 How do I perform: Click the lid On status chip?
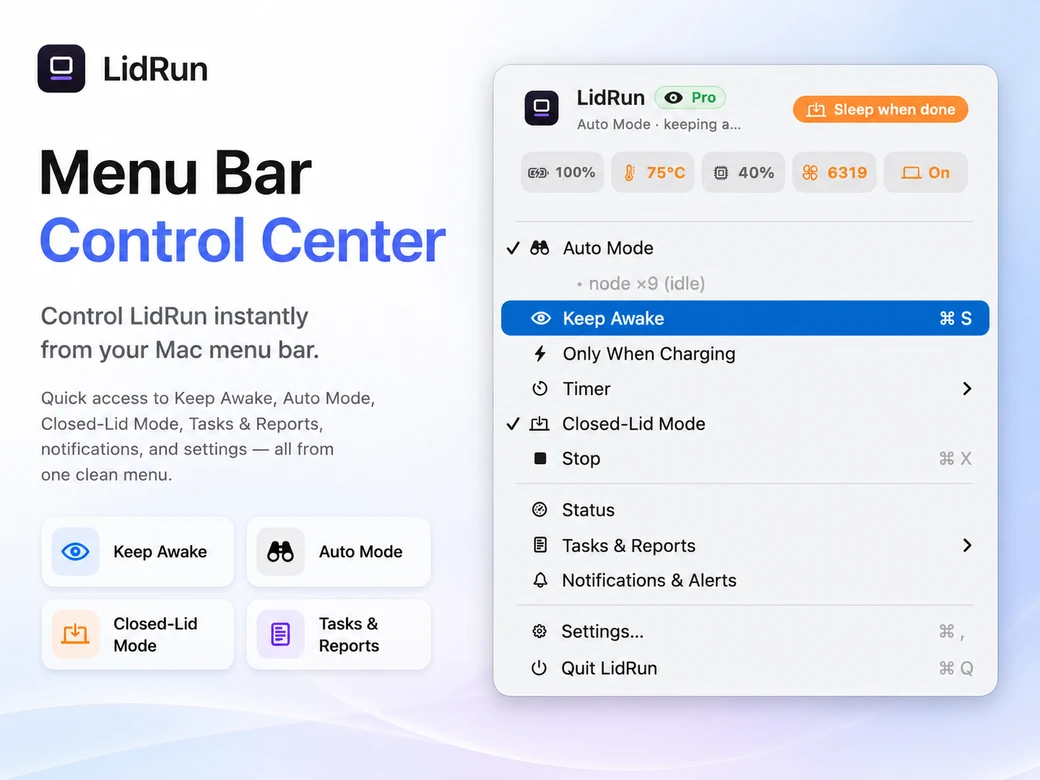(x=926, y=172)
